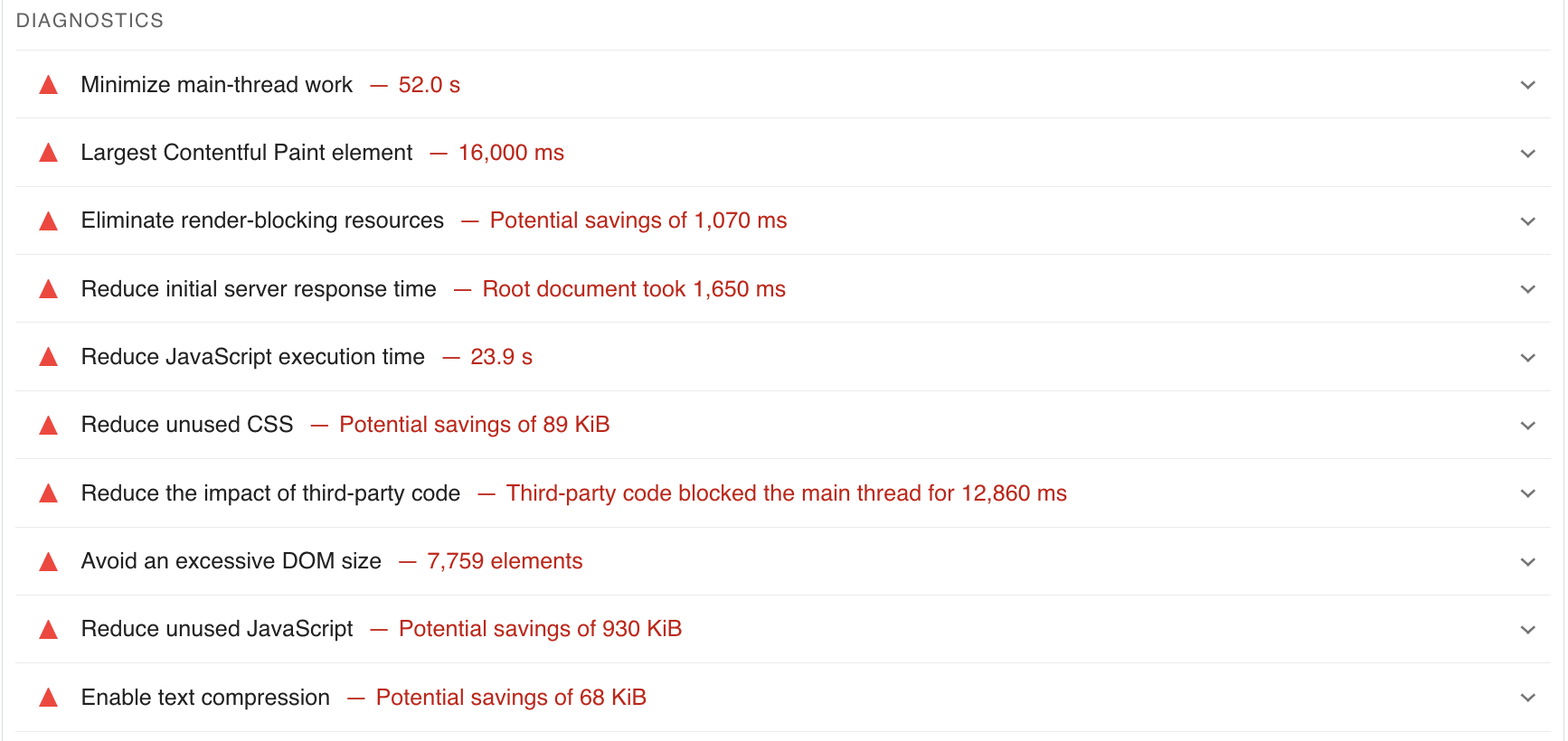Click the Root document took 1,650 ms text

tap(633, 288)
